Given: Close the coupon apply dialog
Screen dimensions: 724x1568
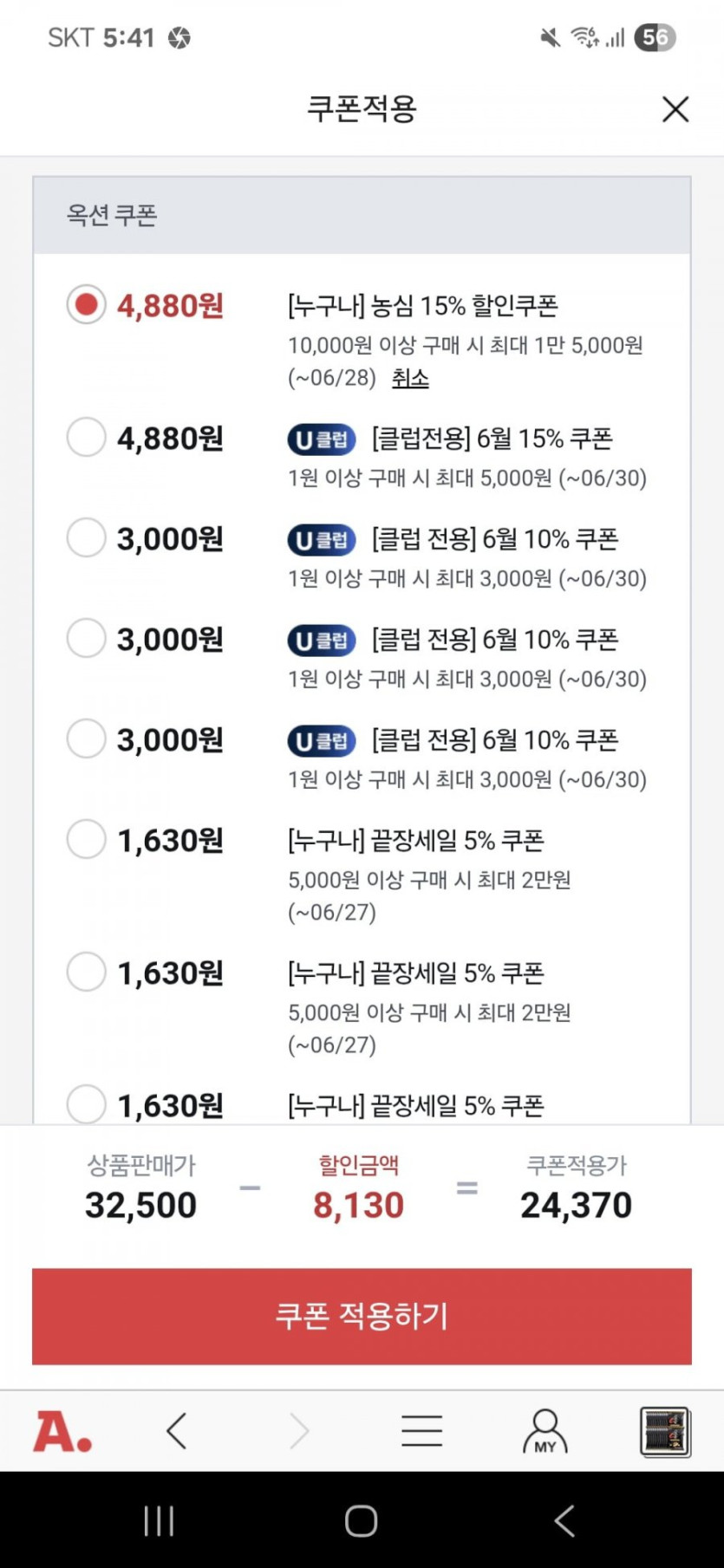Looking at the screenshot, I should pos(675,109).
